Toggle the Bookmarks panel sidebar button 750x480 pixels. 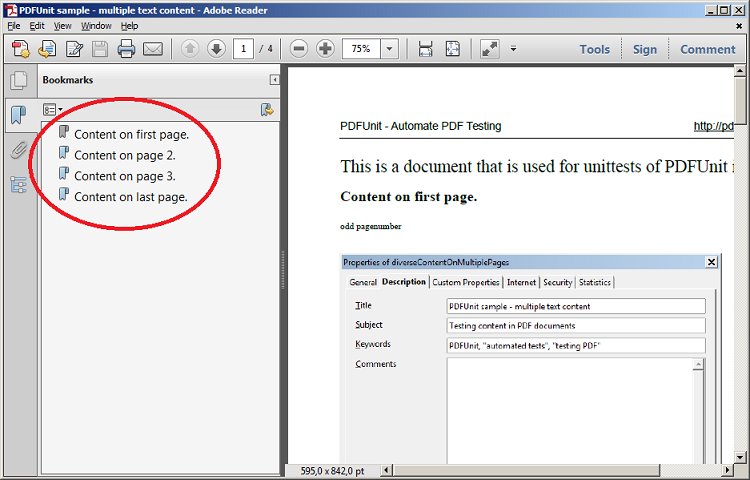pos(18,115)
